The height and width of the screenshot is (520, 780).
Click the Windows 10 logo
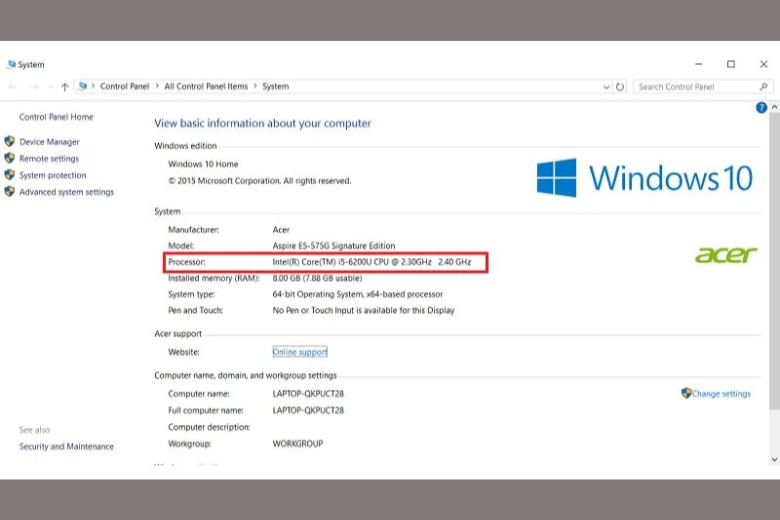645,178
